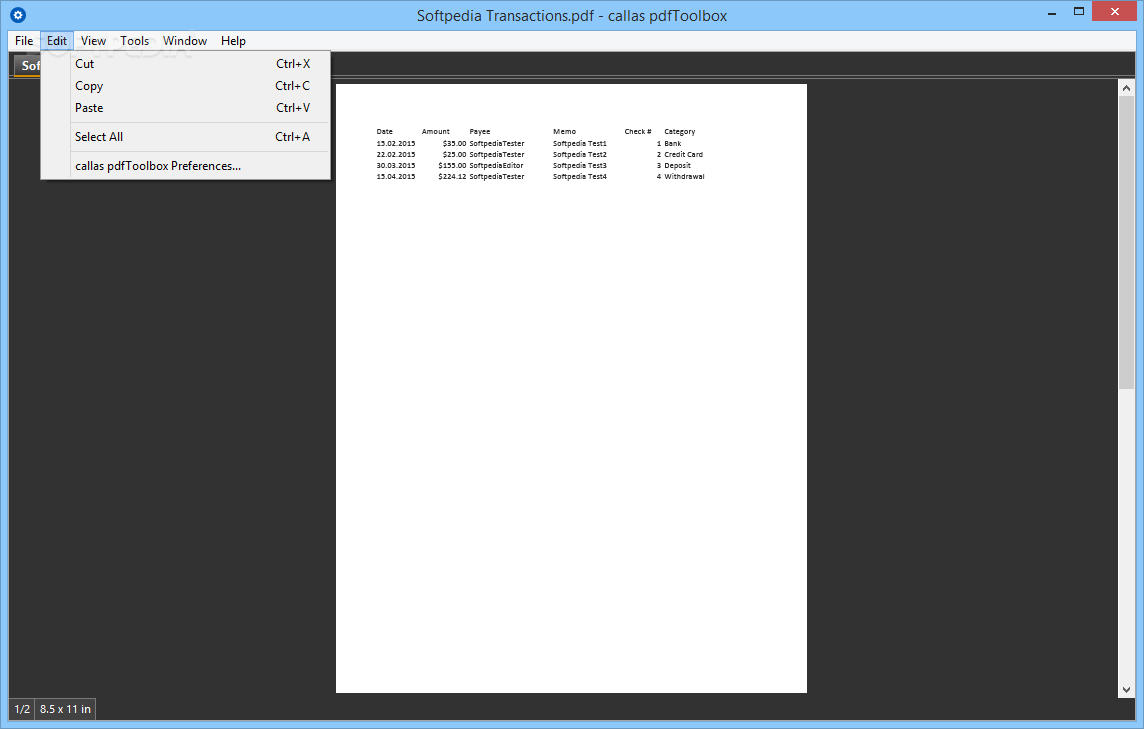Click the Softpedia Test4 memo text

(579, 177)
